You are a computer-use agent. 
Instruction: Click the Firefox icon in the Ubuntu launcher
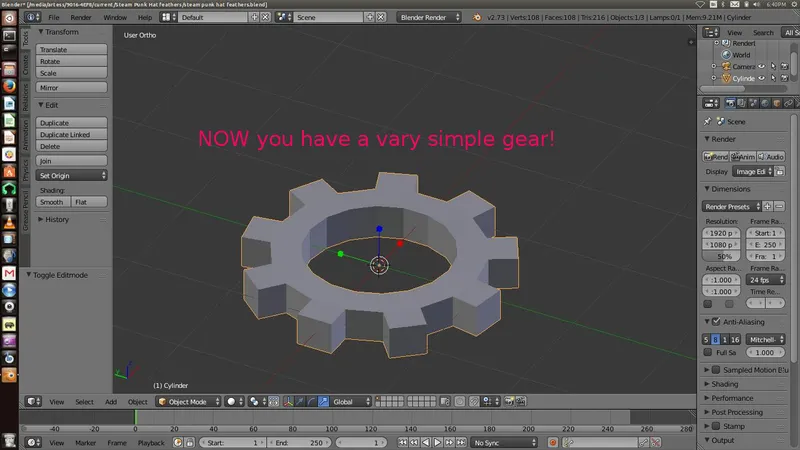[x=8, y=86]
